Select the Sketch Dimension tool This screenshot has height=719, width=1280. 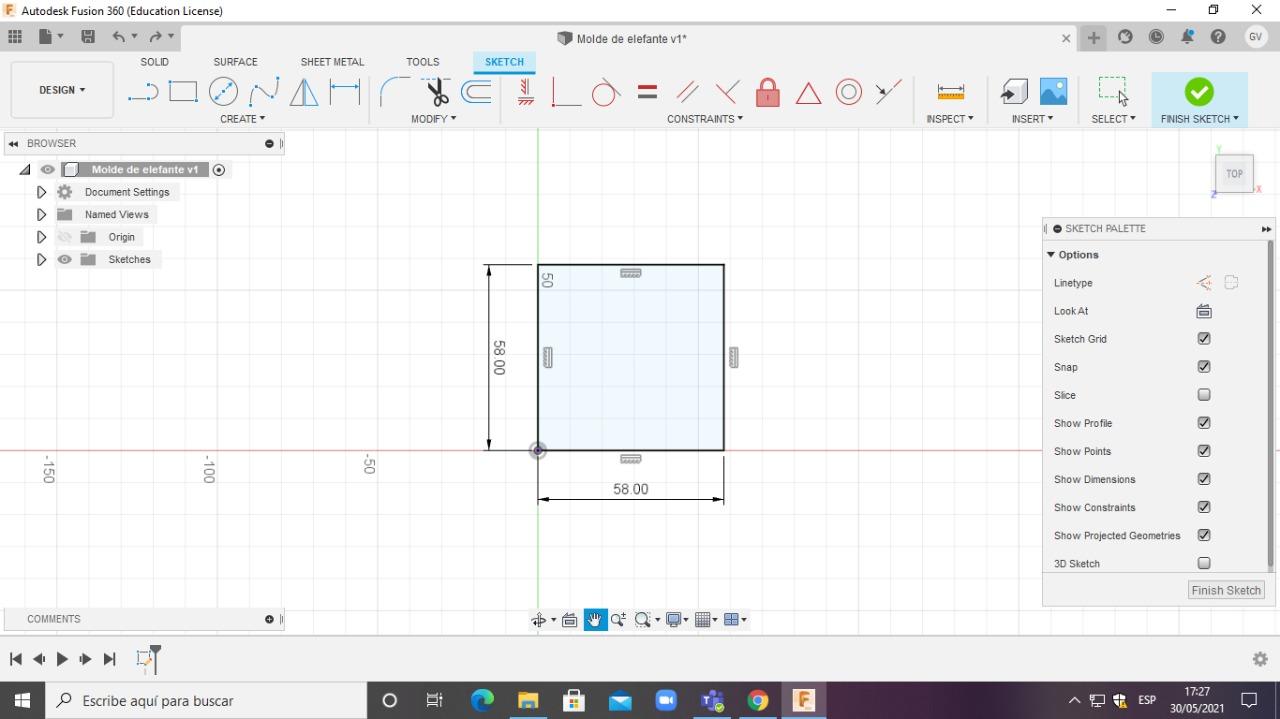345,92
